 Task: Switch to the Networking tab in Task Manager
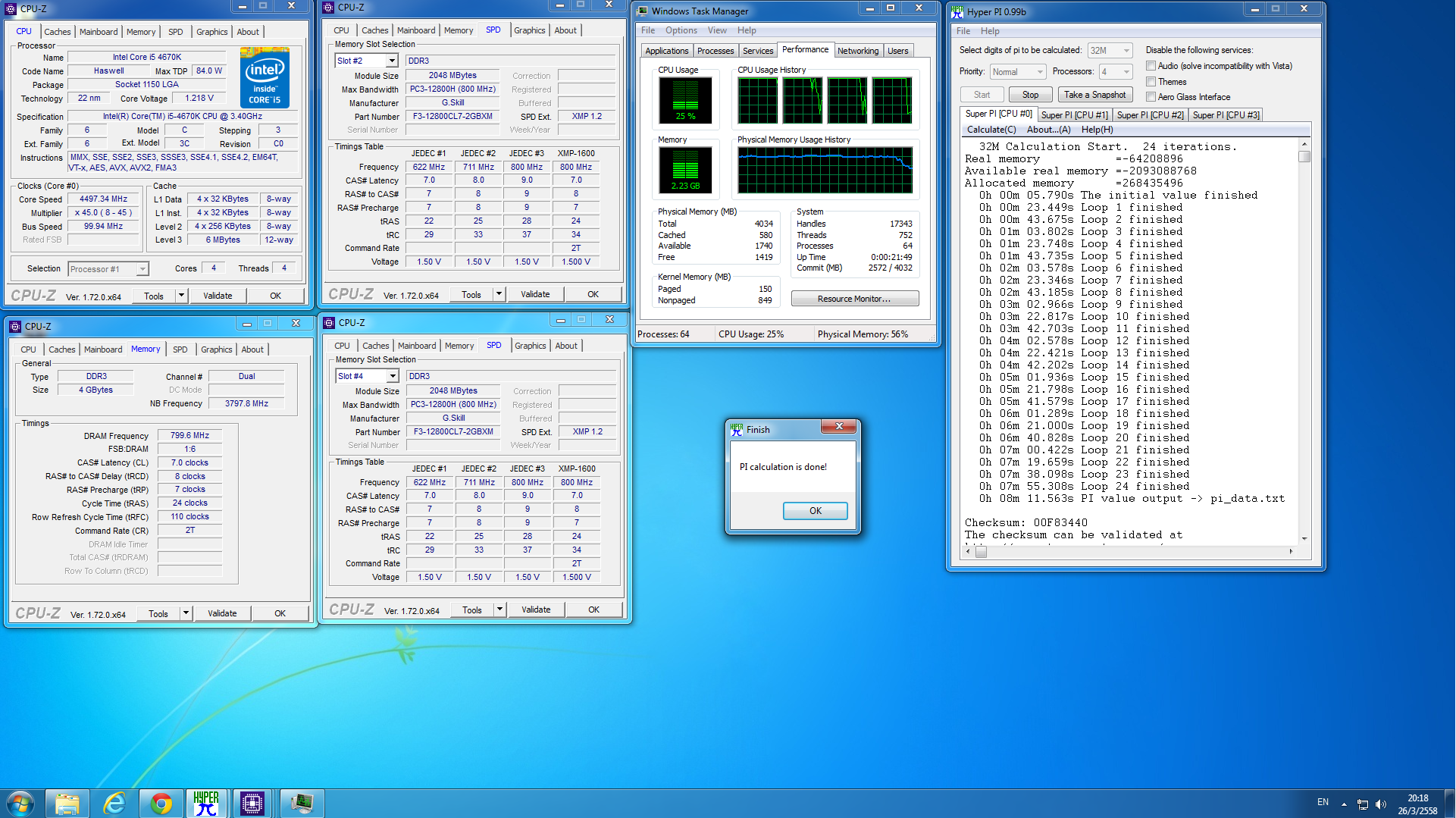[857, 51]
